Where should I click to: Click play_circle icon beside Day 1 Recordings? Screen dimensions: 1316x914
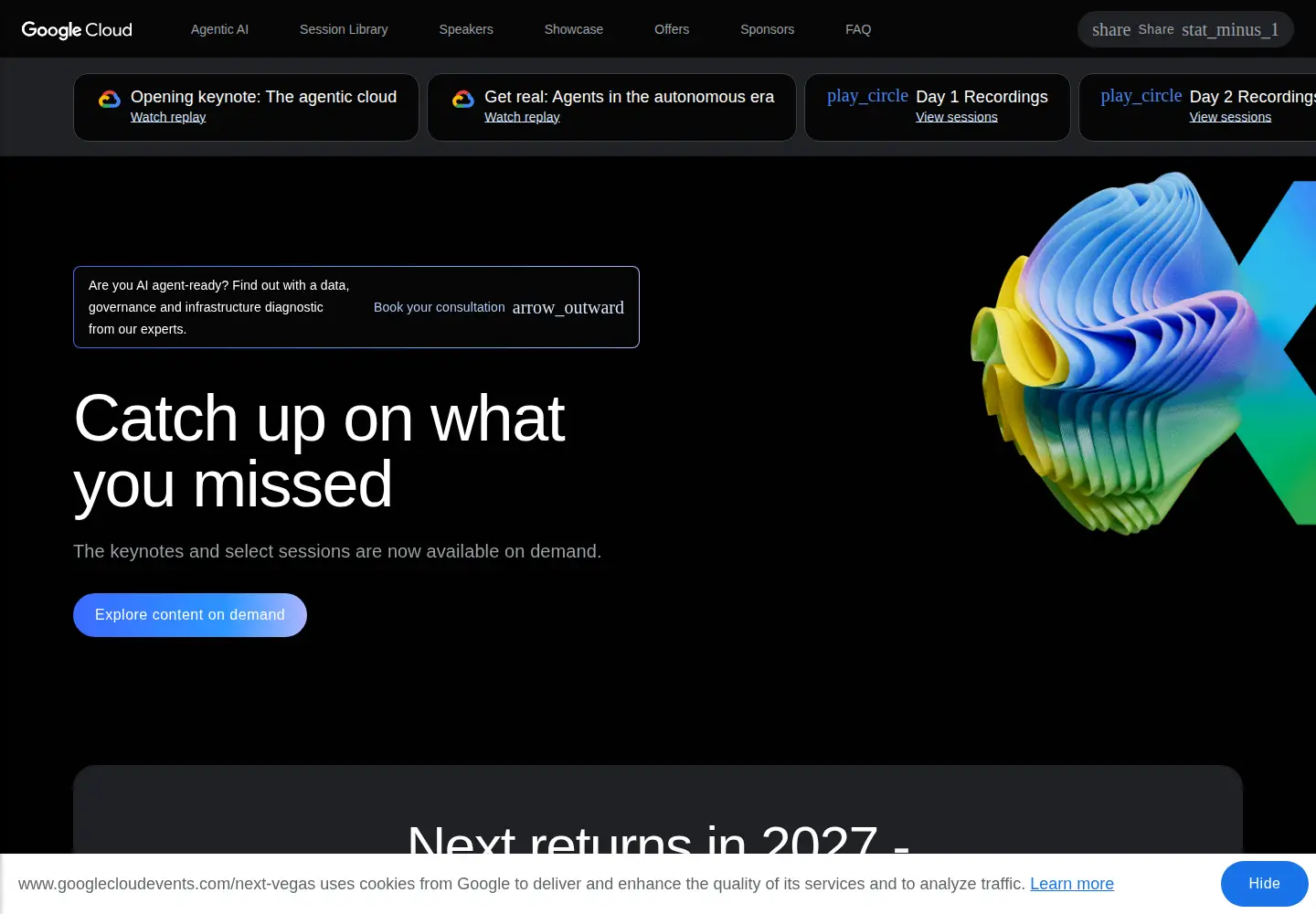867,96
